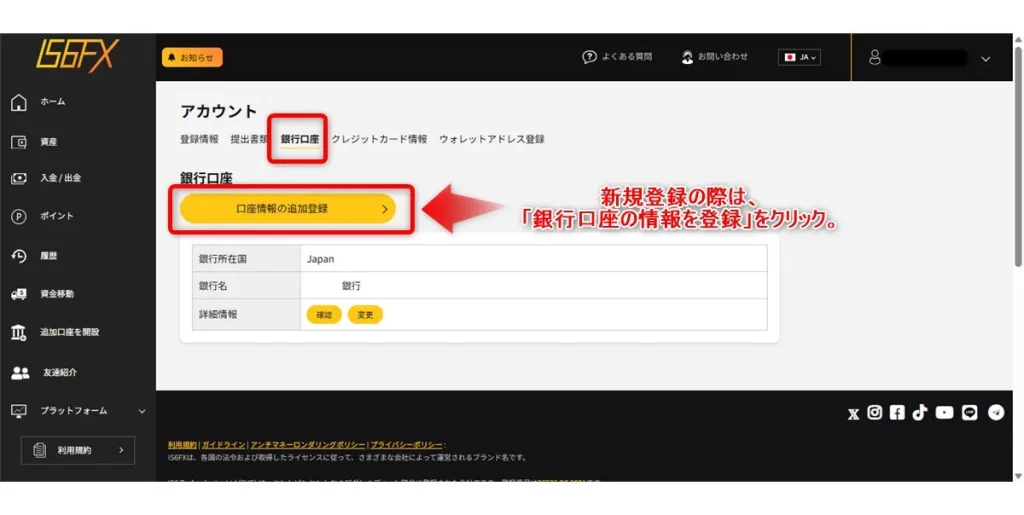Open the JA language dropdown
The height and width of the screenshot is (515, 1024).
click(799, 57)
